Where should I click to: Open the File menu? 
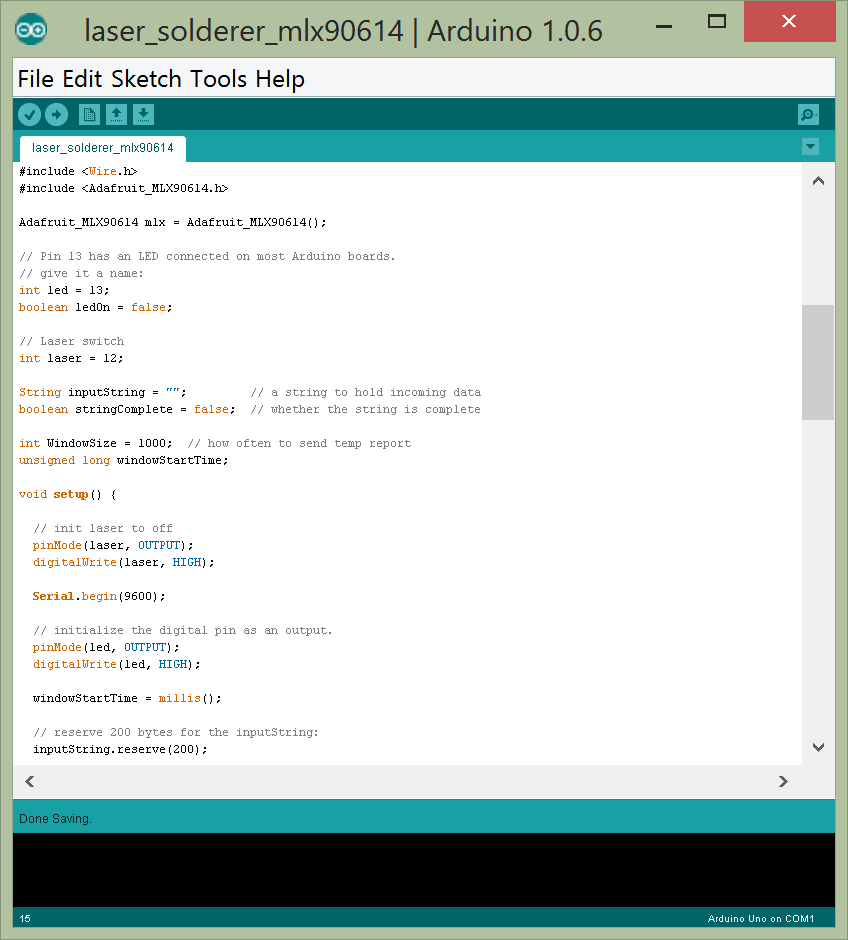pyautogui.click(x=35, y=79)
